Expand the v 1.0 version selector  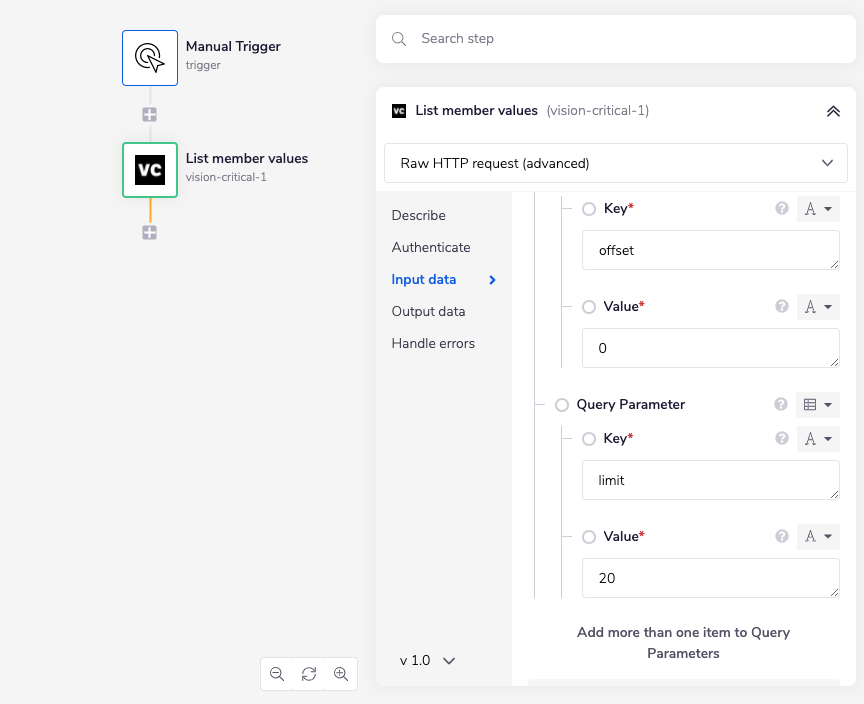tap(428, 661)
